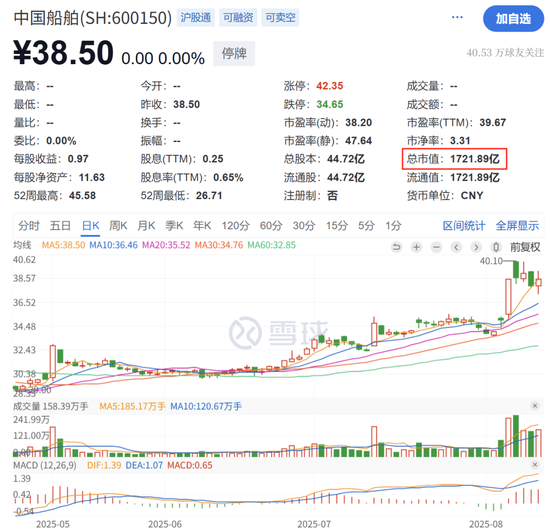The width and height of the screenshot is (550, 531).
Task: Switch to the 60分 interval tab
Action: pos(271,226)
